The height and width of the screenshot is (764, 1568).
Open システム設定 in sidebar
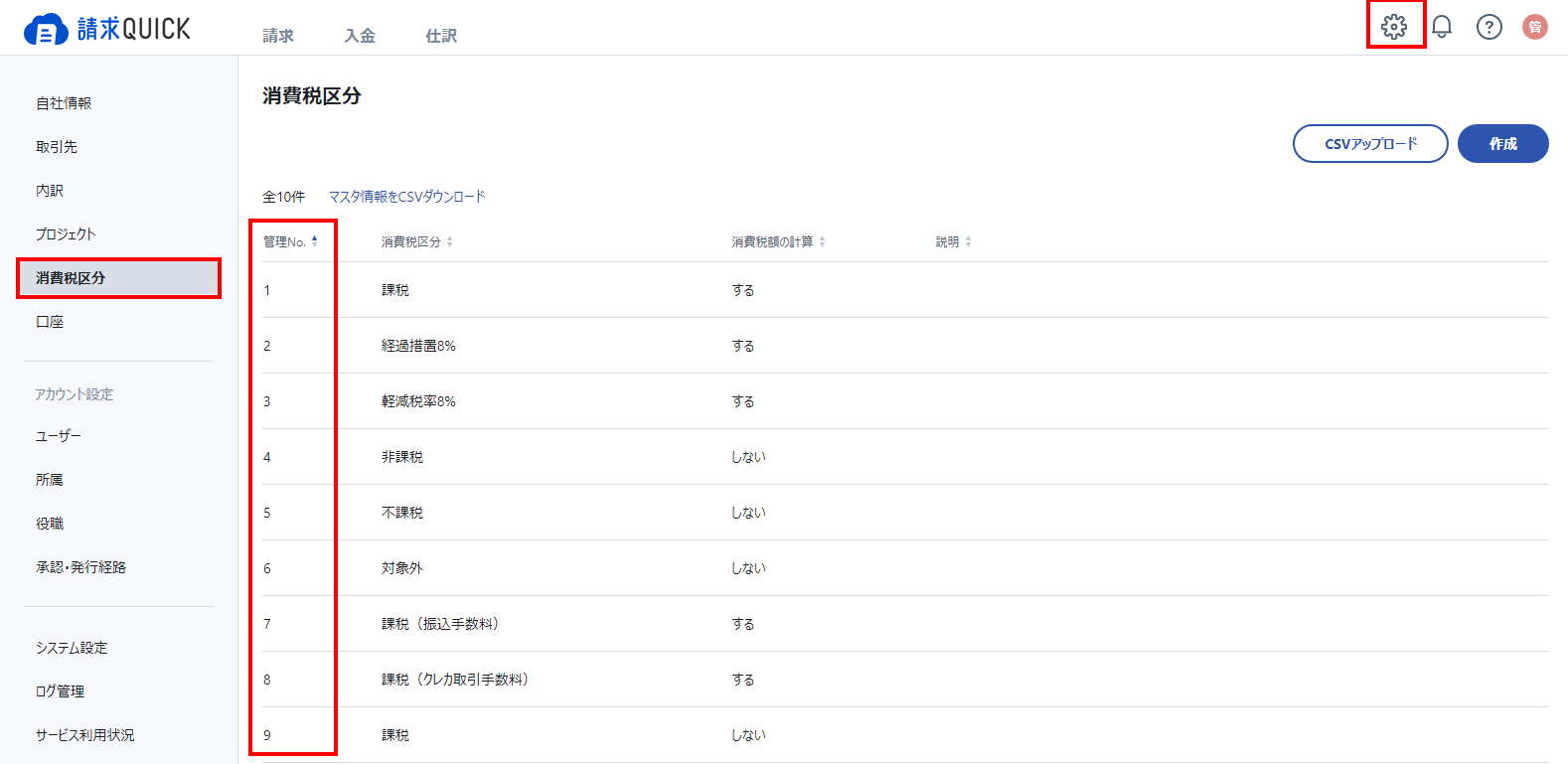pyautogui.click(x=72, y=648)
